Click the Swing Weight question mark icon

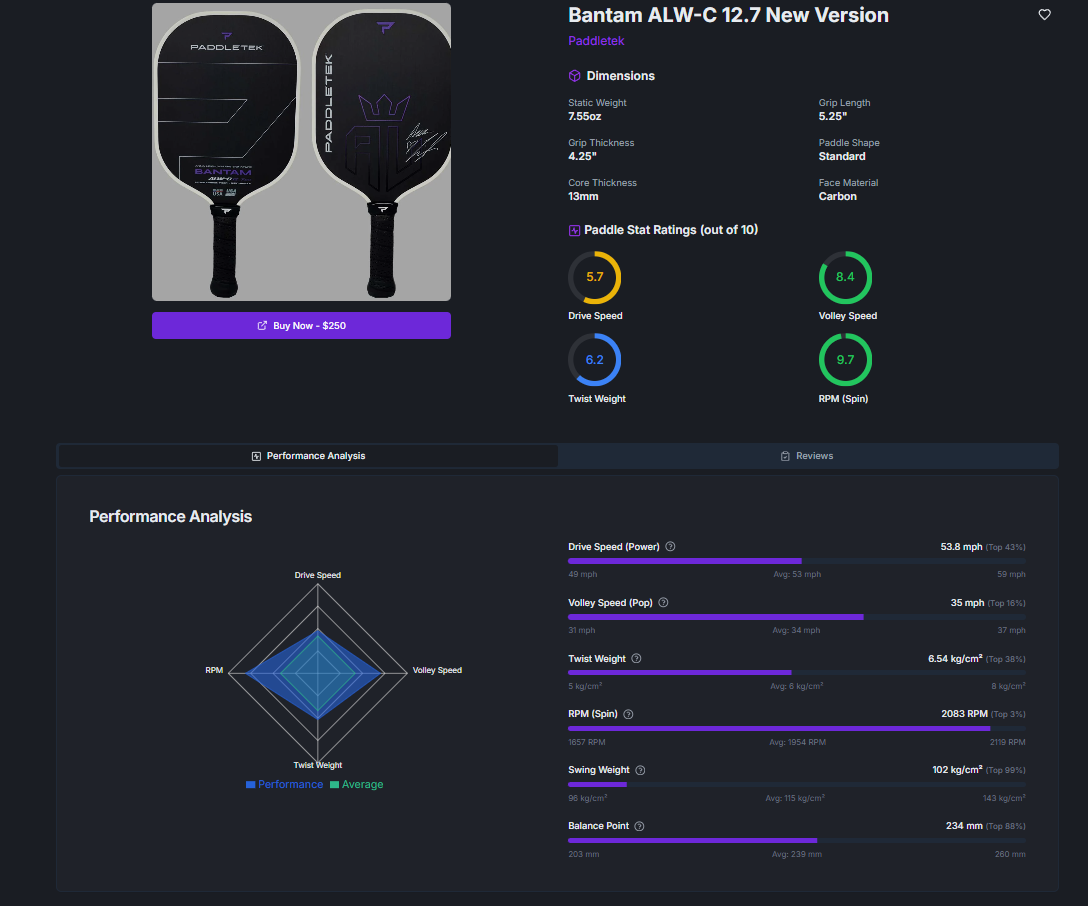[640, 770]
